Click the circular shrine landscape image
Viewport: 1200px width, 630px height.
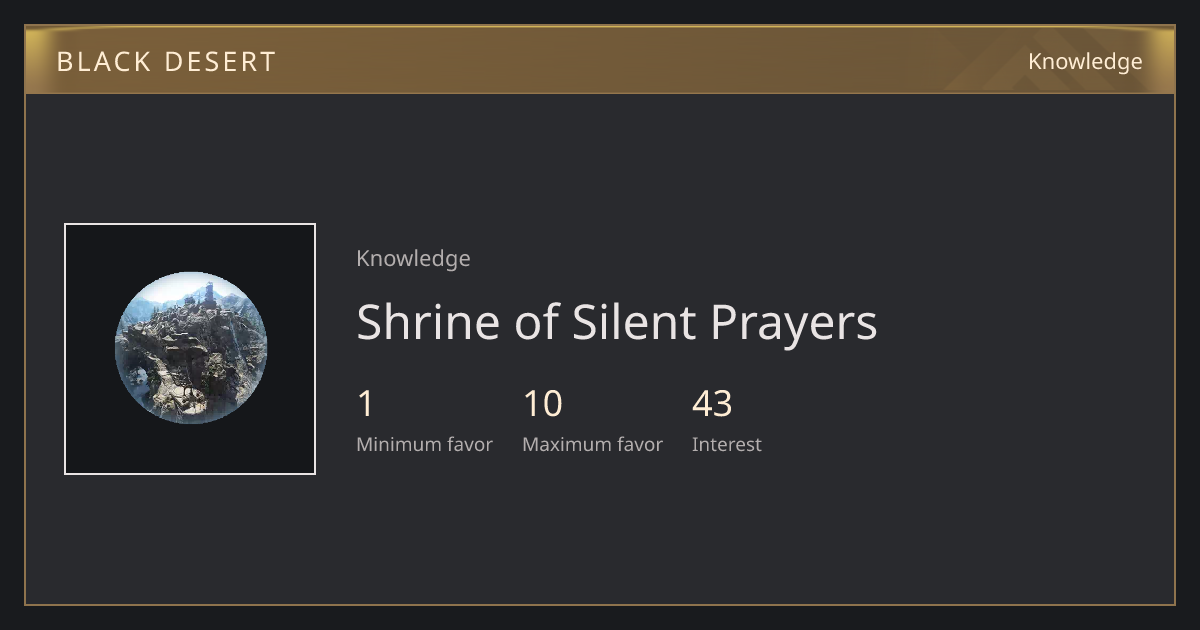(x=190, y=348)
